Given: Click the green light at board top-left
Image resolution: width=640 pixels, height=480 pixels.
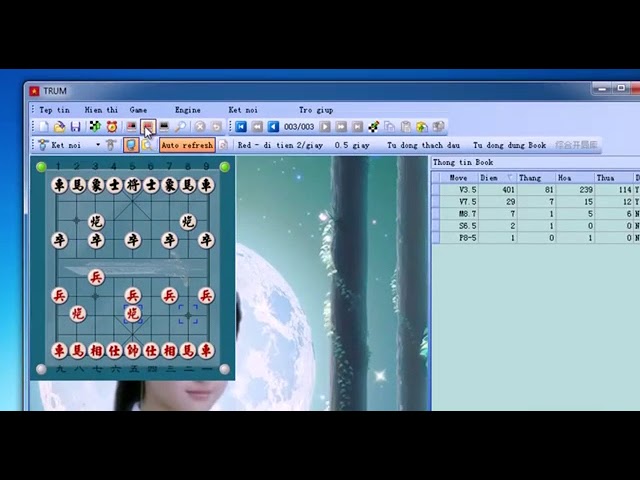Looking at the screenshot, I should click(41, 167).
